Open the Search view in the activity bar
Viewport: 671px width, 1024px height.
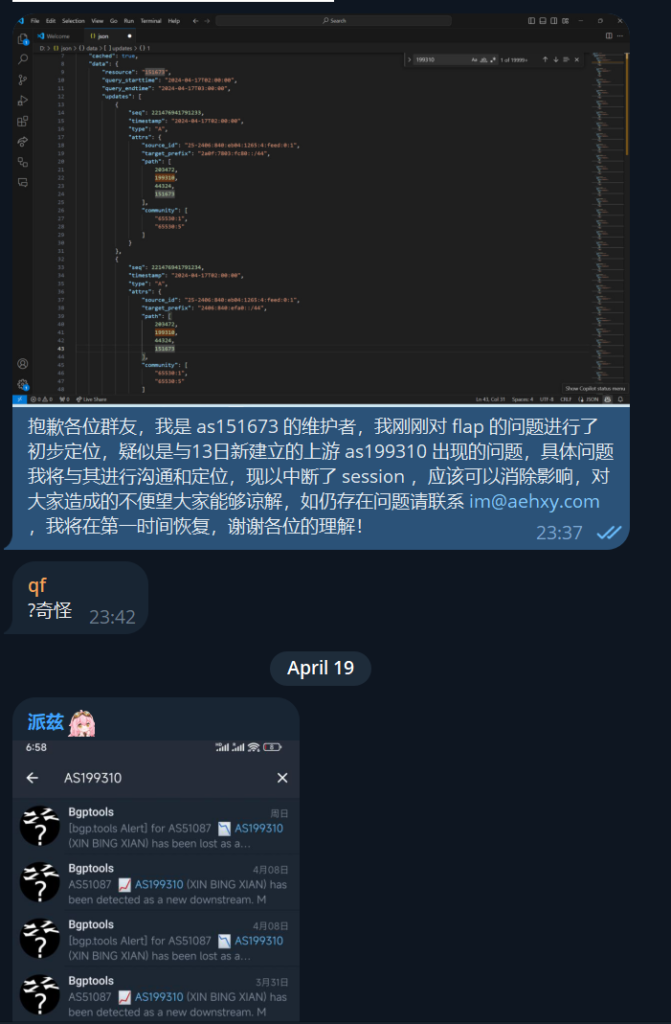click(23, 59)
